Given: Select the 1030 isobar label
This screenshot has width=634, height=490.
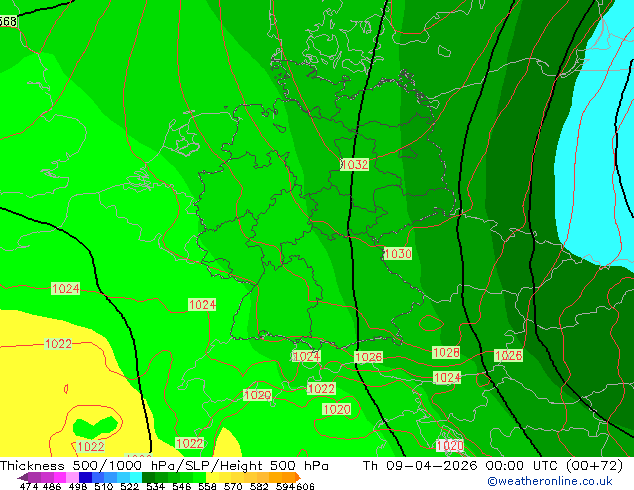Looking at the screenshot, I should (x=398, y=253).
